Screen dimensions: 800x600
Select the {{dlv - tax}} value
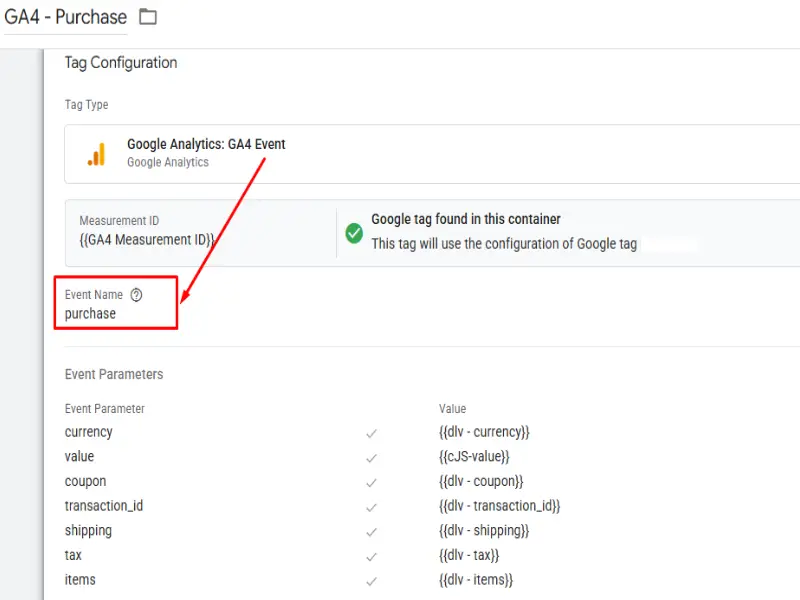pyautogui.click(x=469, y=555)
